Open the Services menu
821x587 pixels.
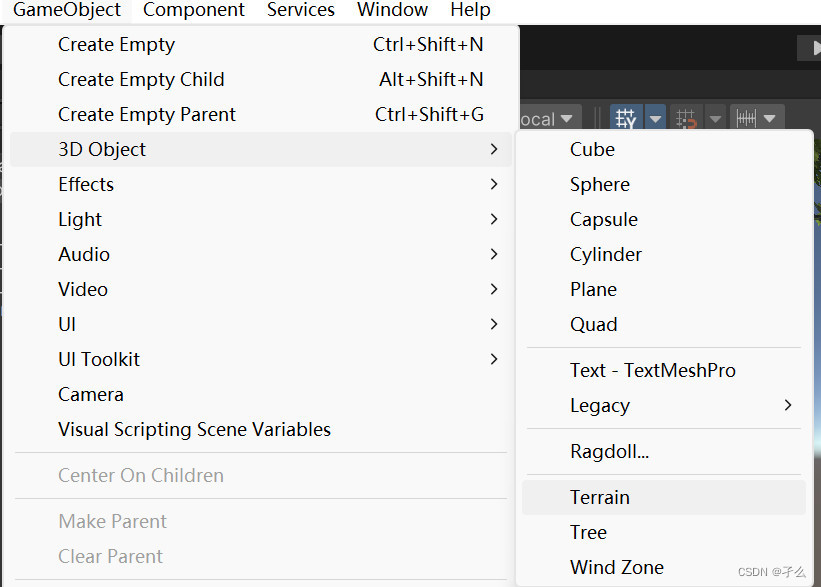pyautogui.click(x=301, y=9)
